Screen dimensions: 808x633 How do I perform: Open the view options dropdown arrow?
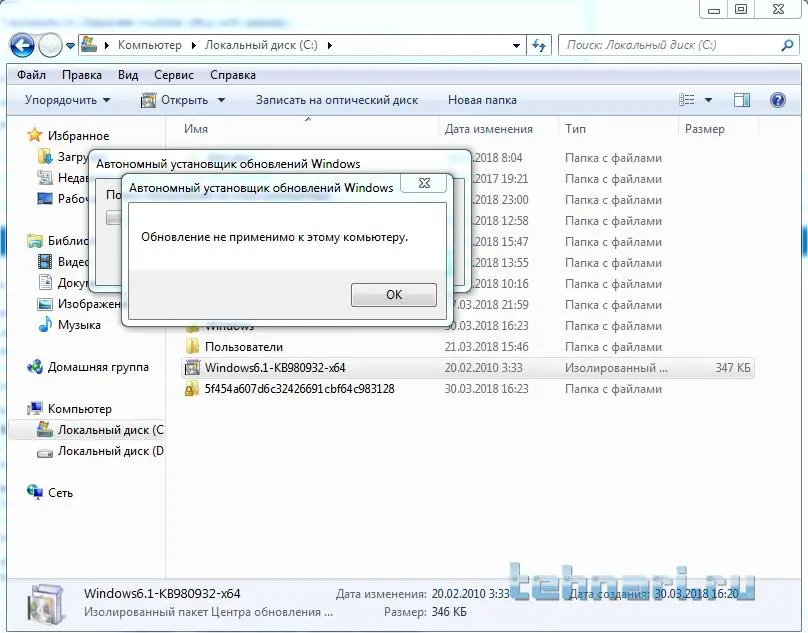point(708,100)
